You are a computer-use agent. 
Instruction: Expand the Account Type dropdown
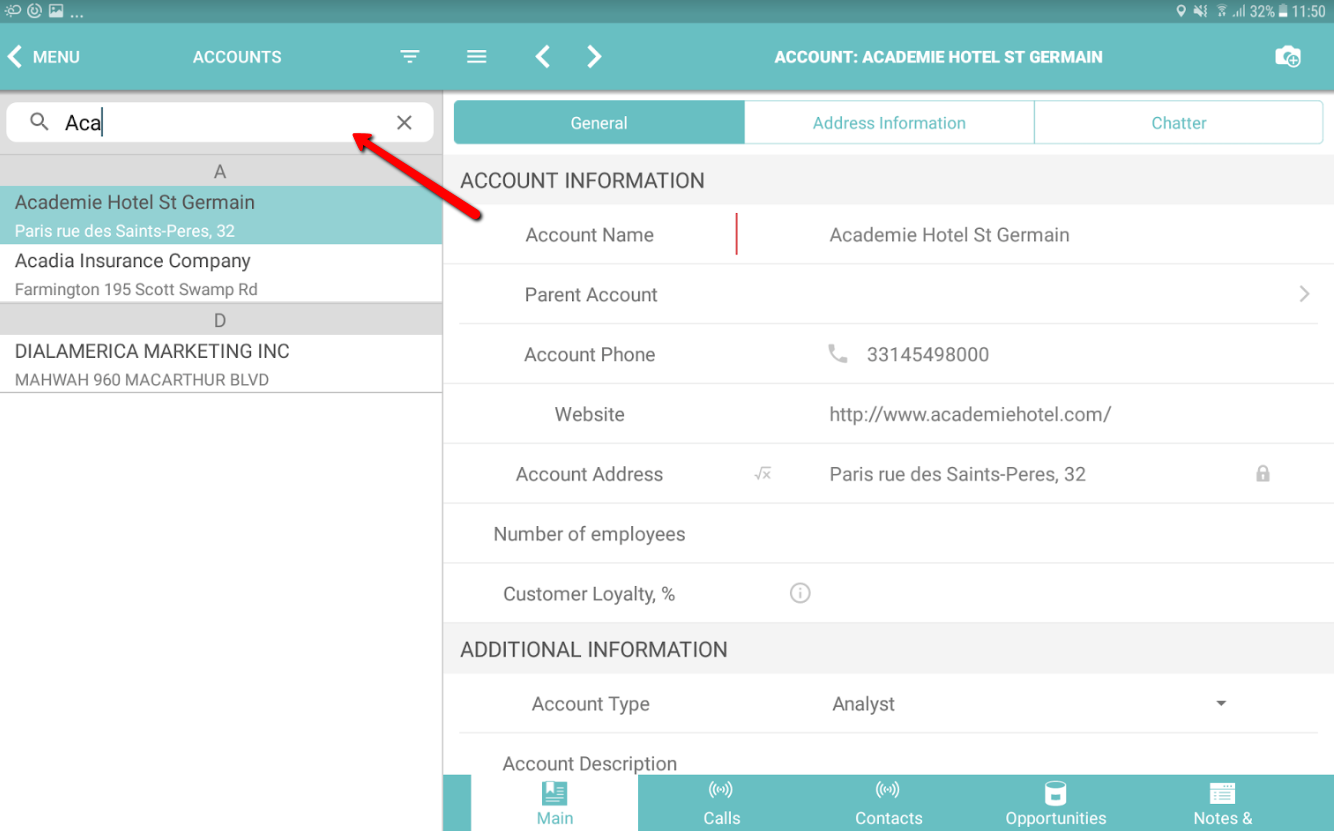pos(1221,704)
